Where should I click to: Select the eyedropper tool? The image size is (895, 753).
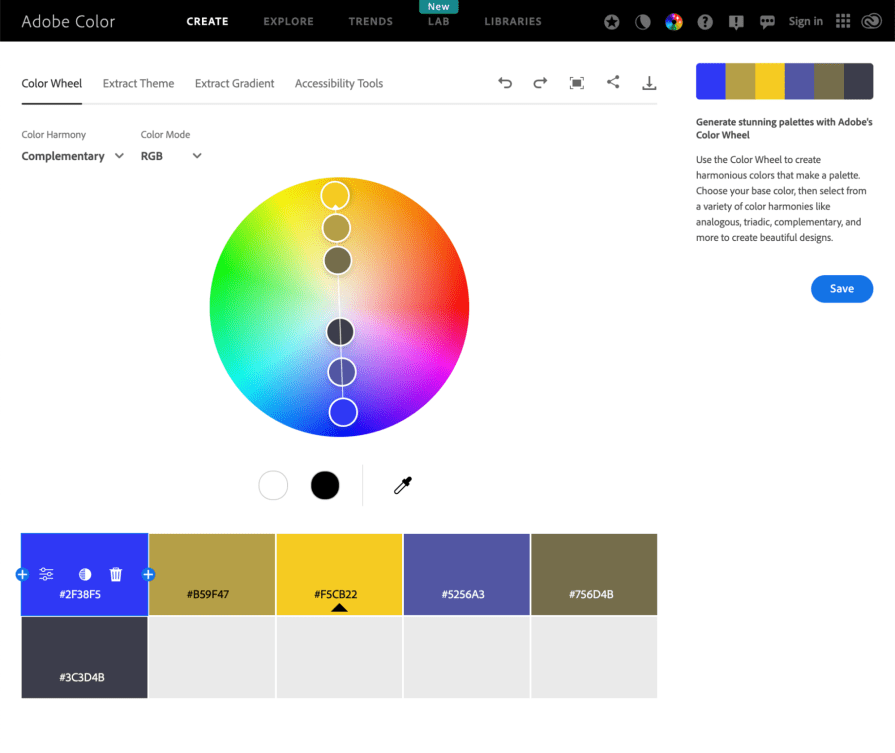point(402,485)
